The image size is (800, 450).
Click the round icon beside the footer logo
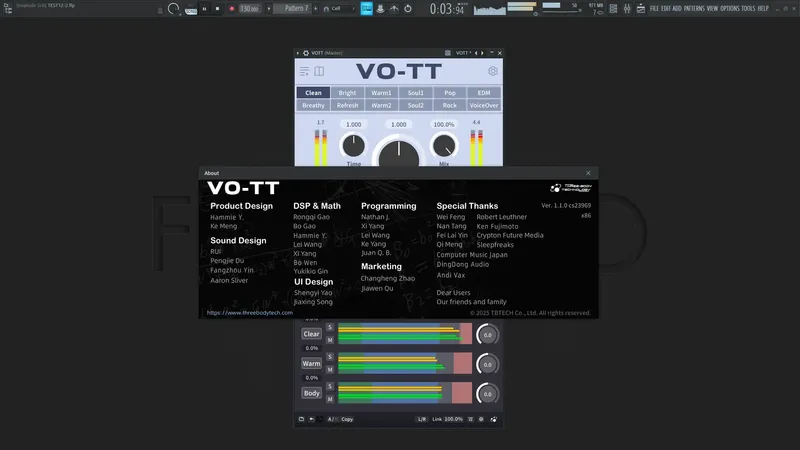pos(481,419)
